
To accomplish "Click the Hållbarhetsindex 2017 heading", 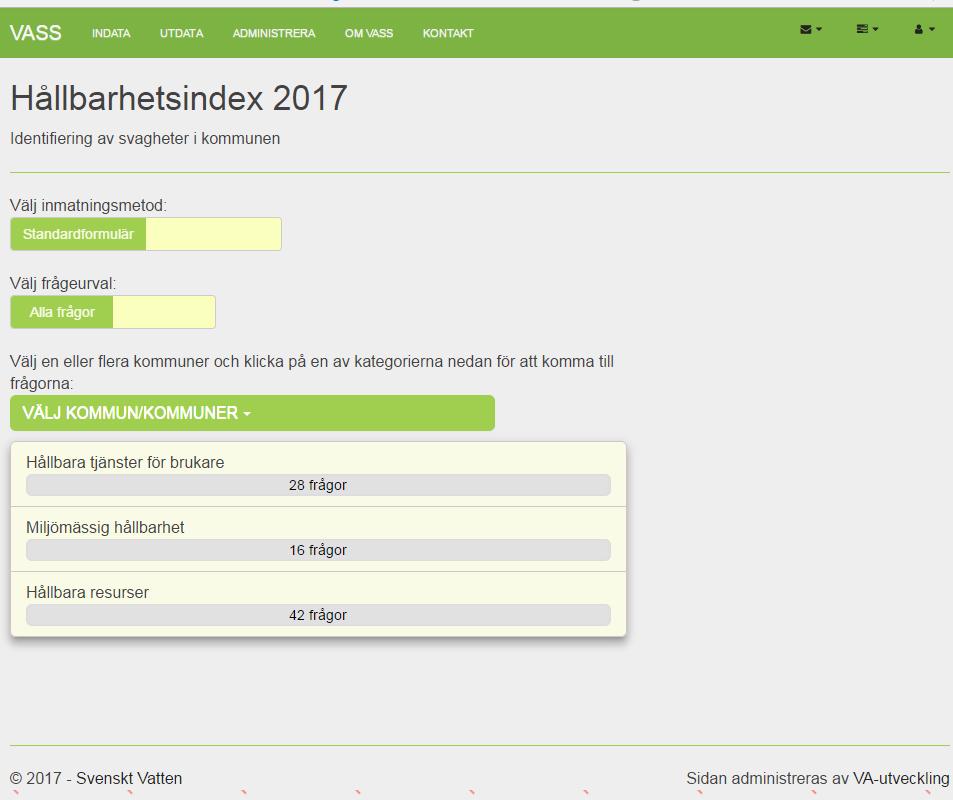I will 179,98.
